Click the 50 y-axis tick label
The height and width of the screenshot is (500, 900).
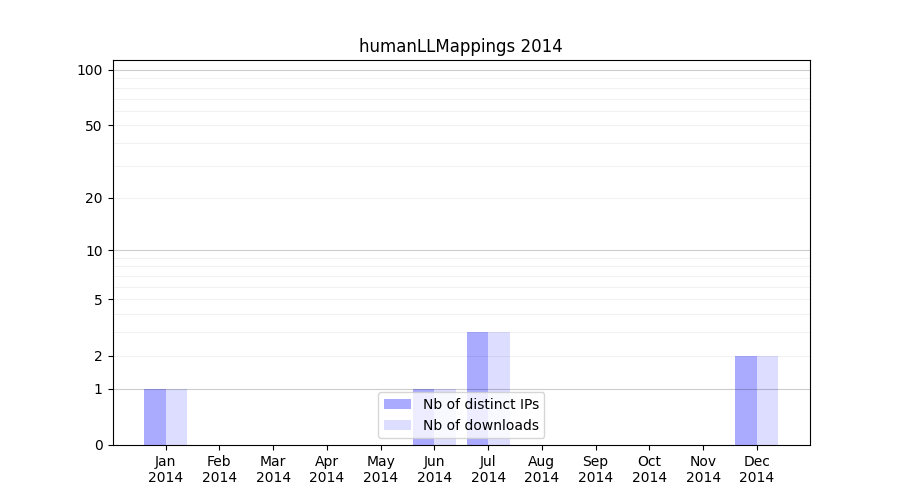coord(94,126)
